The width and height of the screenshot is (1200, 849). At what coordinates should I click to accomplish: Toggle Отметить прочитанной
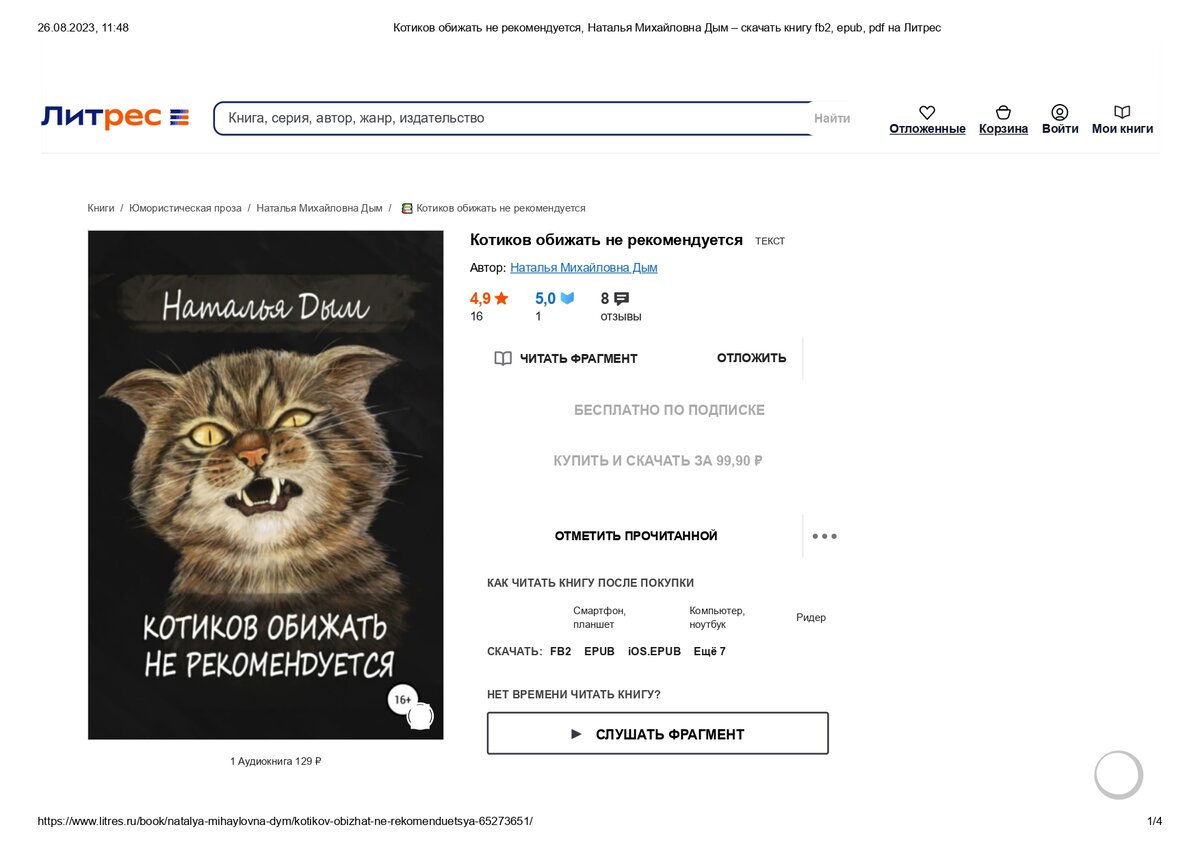tap(636, 536)
